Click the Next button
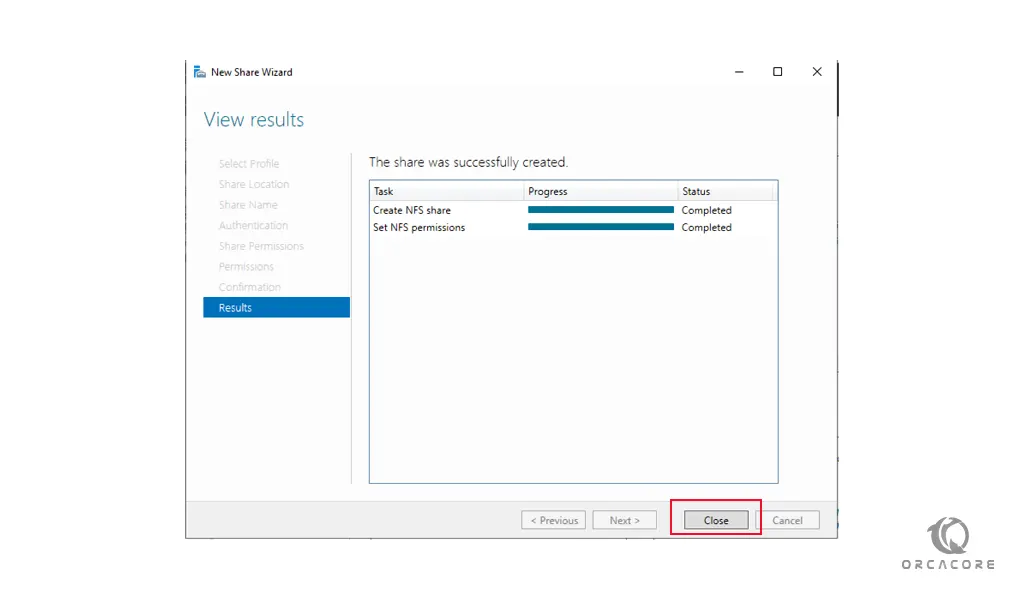 pyautogui.click(x=624, y=520)
